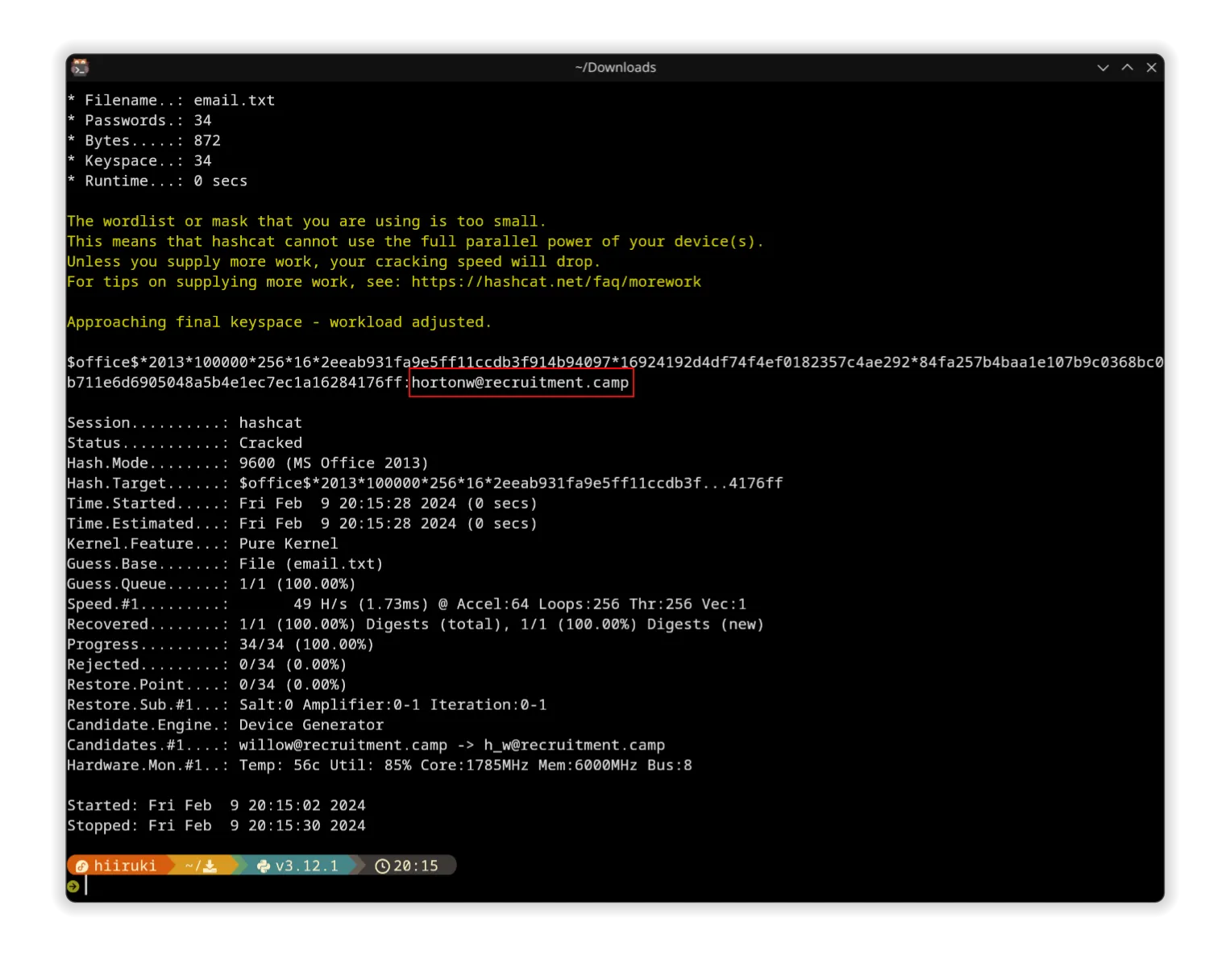The image size is (1230, 980).
Task: Click the wordlist too small warning line
Action: [306, 222]
